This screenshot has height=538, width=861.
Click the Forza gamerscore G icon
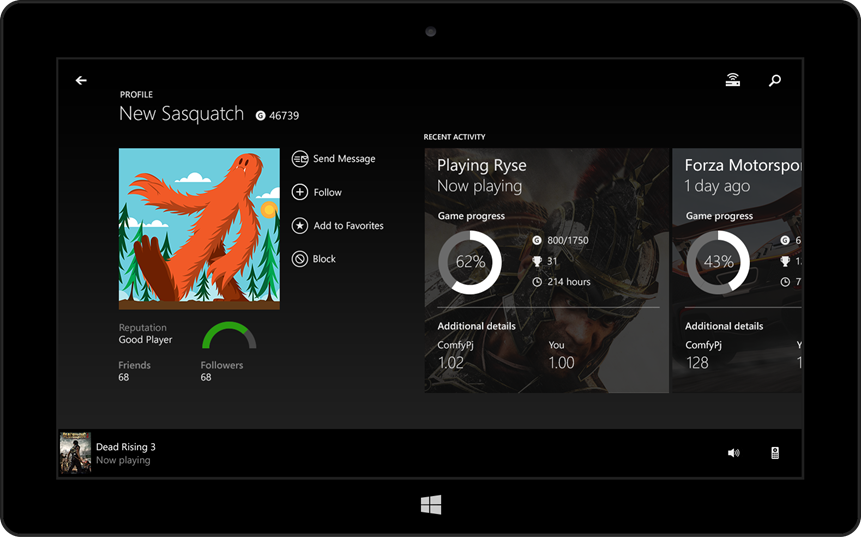coord(785,240)
